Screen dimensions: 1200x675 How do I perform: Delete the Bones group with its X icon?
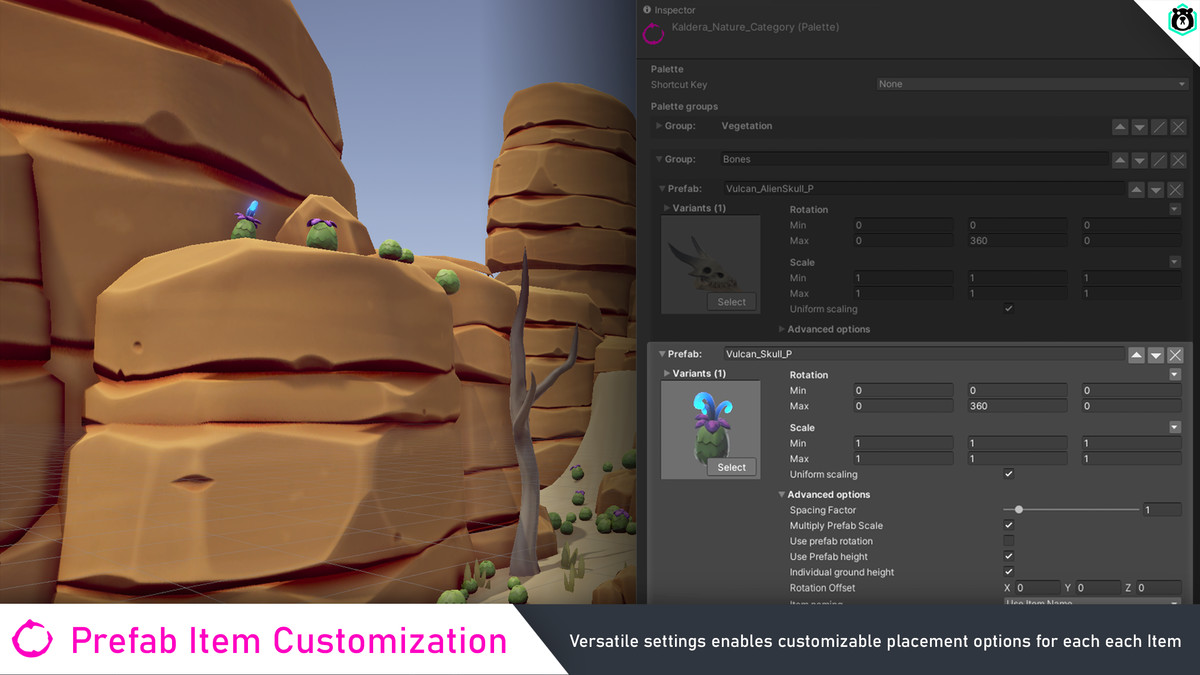[1178, 160]
